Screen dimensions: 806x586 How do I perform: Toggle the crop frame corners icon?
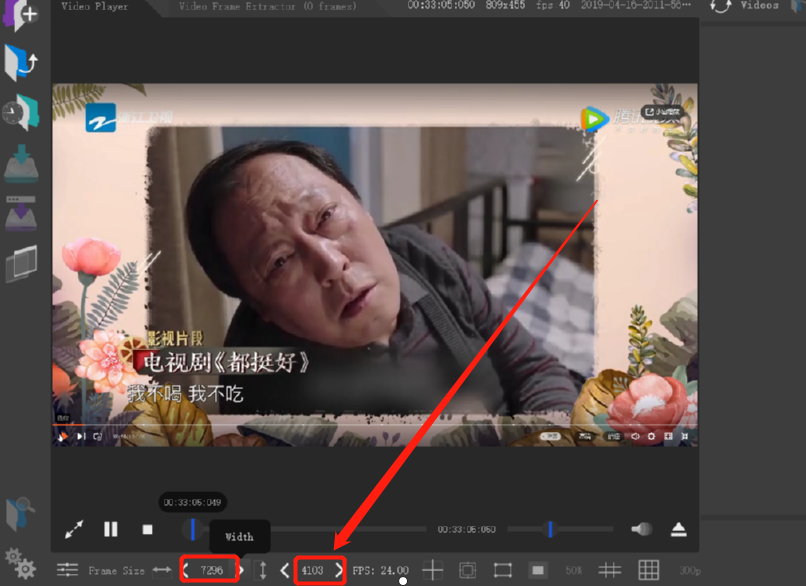pos(503,570)
